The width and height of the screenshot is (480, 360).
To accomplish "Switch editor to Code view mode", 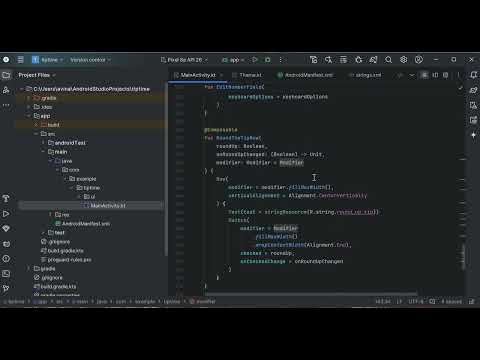I will (x=424, y=75).
